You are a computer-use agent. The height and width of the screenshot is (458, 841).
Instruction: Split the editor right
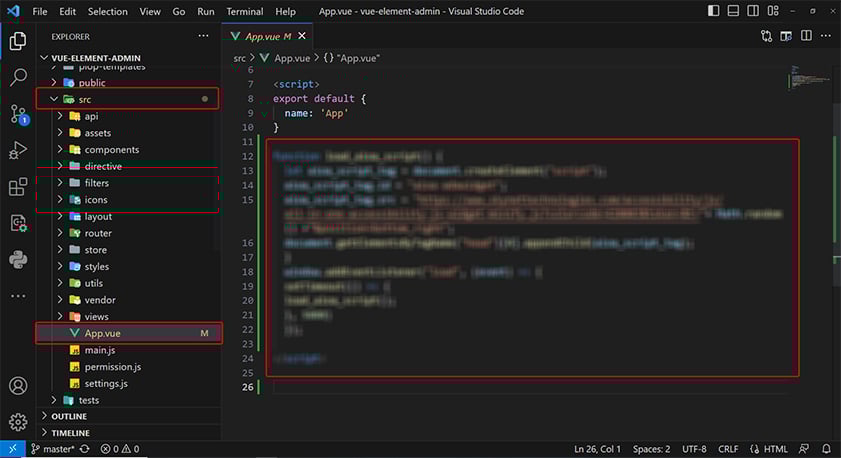806,36
